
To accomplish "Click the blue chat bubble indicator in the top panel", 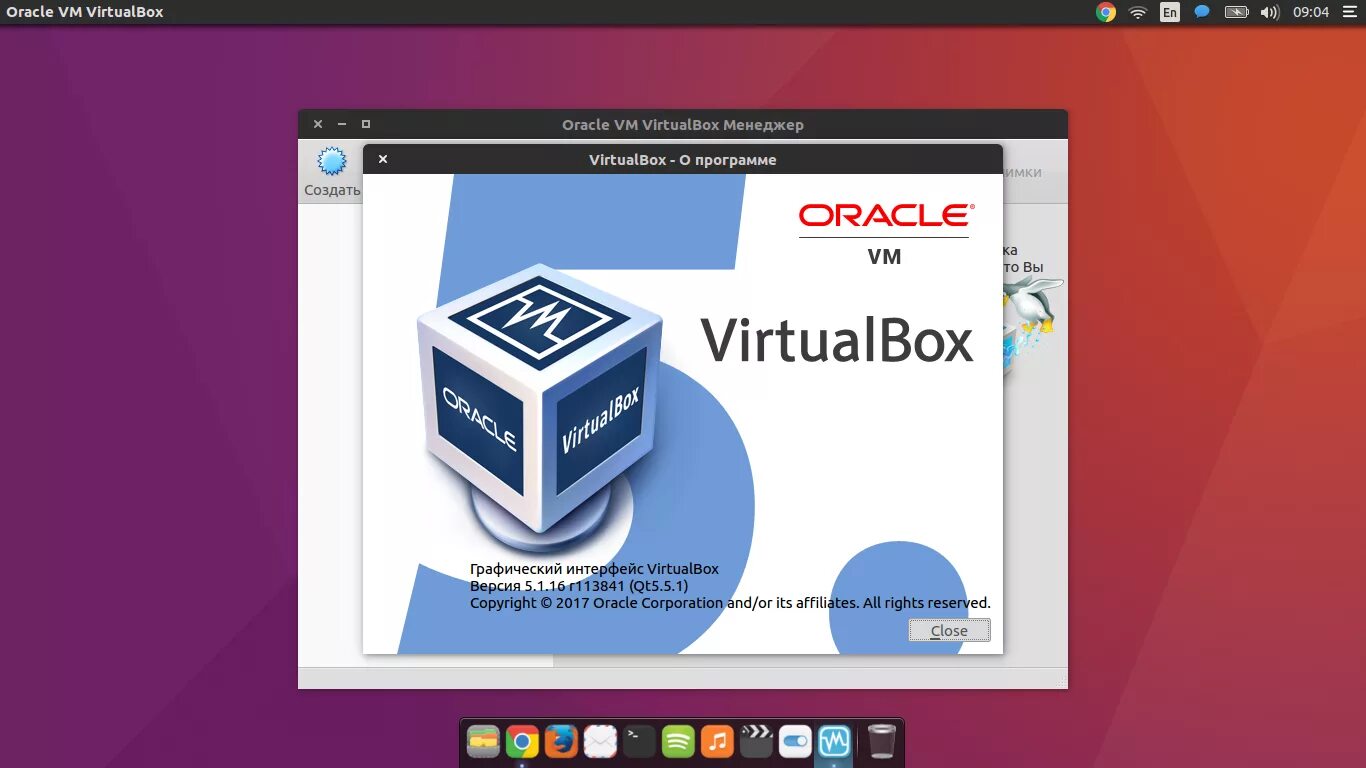I will [1202, 12].
